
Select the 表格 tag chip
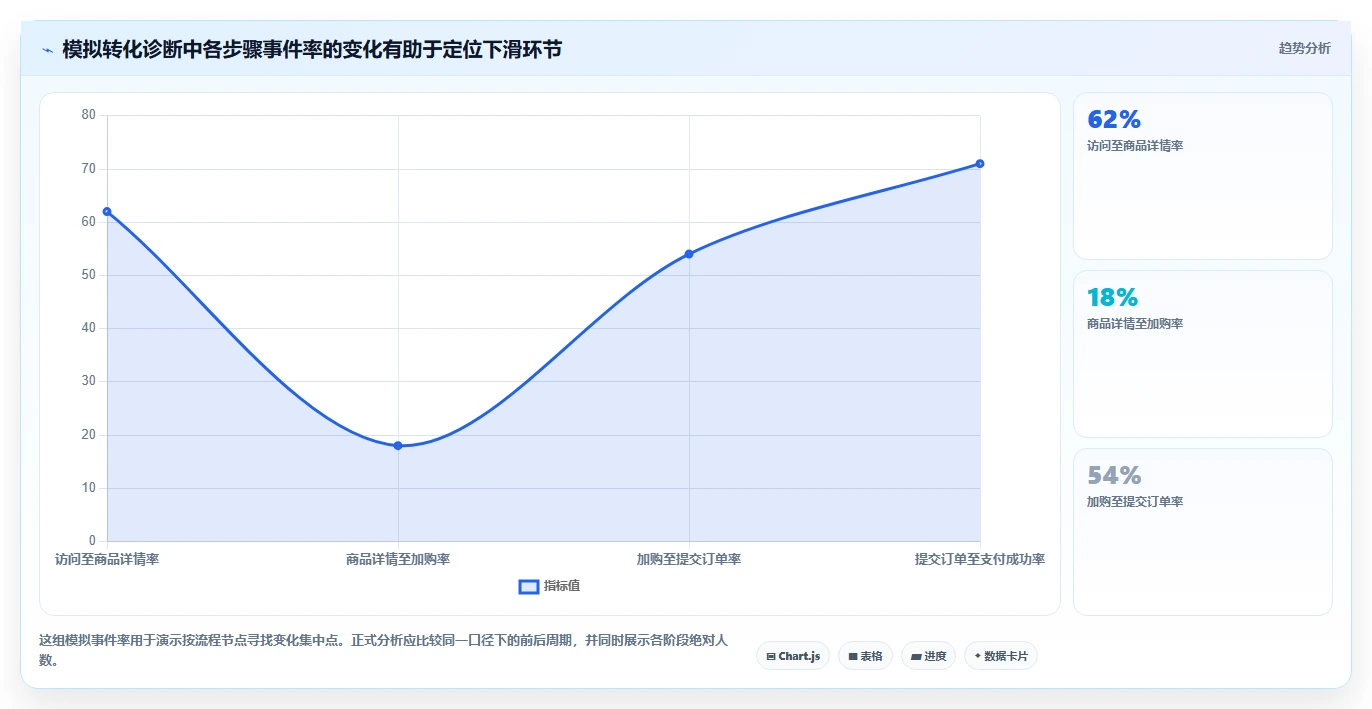865,656
